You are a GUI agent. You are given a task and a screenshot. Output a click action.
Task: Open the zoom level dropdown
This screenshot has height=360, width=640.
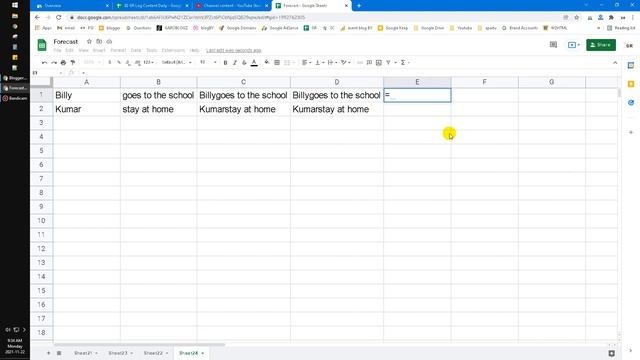tap(92, 62)
